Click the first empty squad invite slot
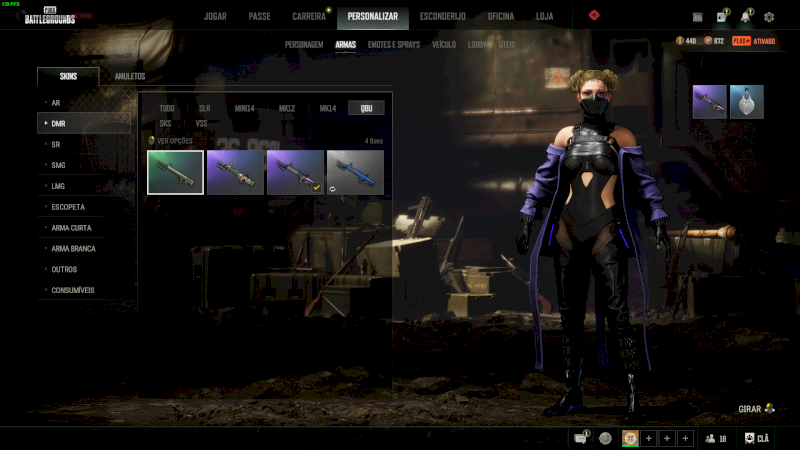Image resolution: width=800 pixels, height=450 pixels. click(x=648, y=438)
